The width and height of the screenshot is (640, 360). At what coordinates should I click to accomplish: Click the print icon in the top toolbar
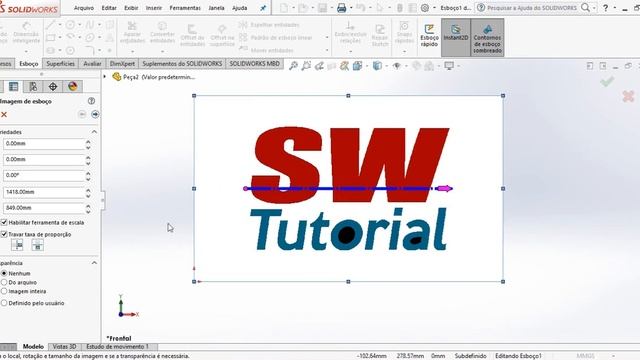point(341,8)
